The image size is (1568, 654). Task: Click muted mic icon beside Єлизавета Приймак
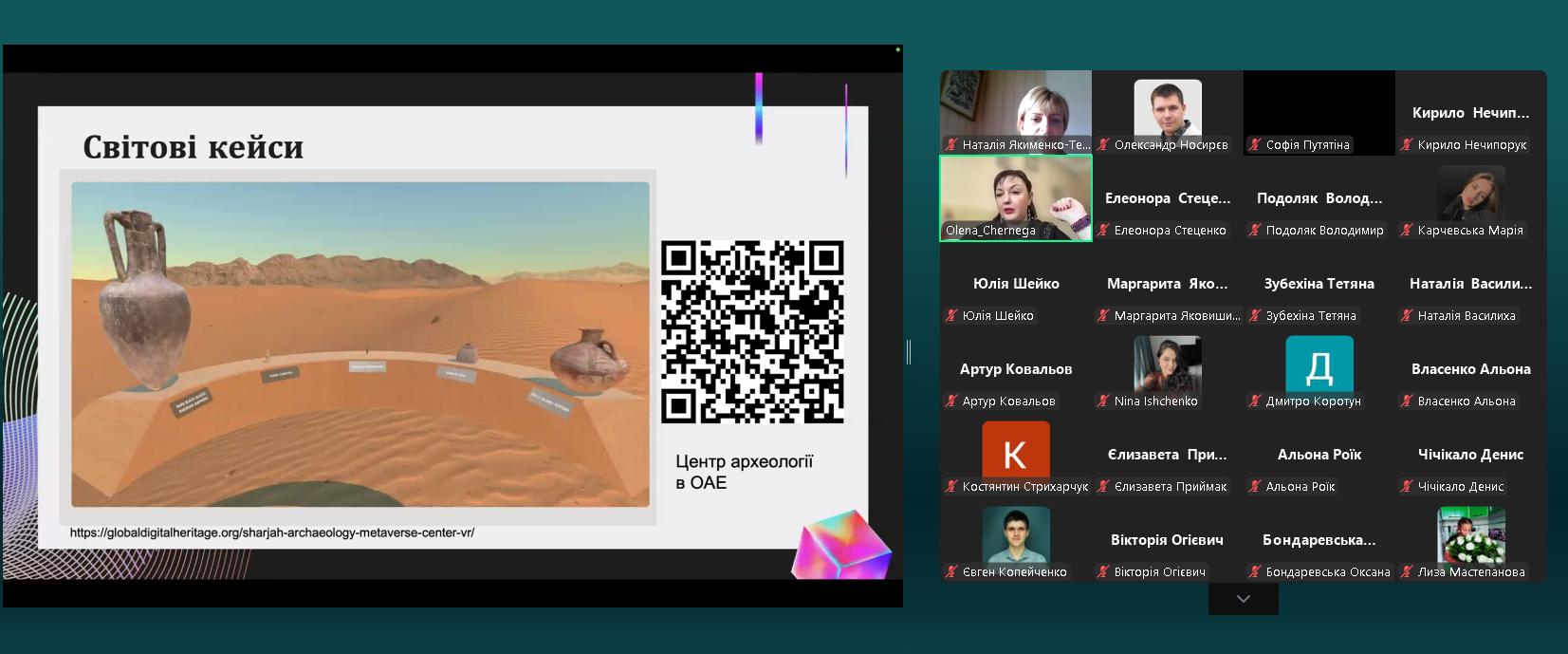pyautogui.click(x=1103, y=487)
